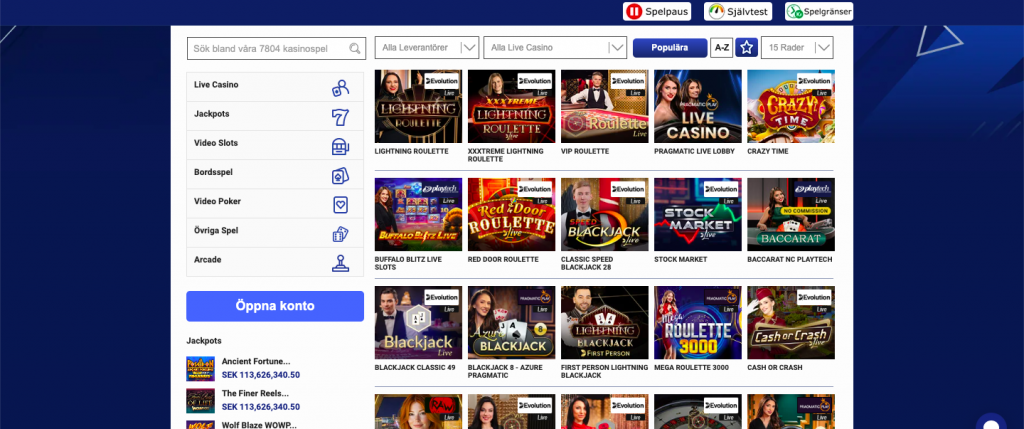This screenshot has height=429, width=1024.
Task: Click the LIGHTNING ROULETTE title text
Action: click(411, 151)
